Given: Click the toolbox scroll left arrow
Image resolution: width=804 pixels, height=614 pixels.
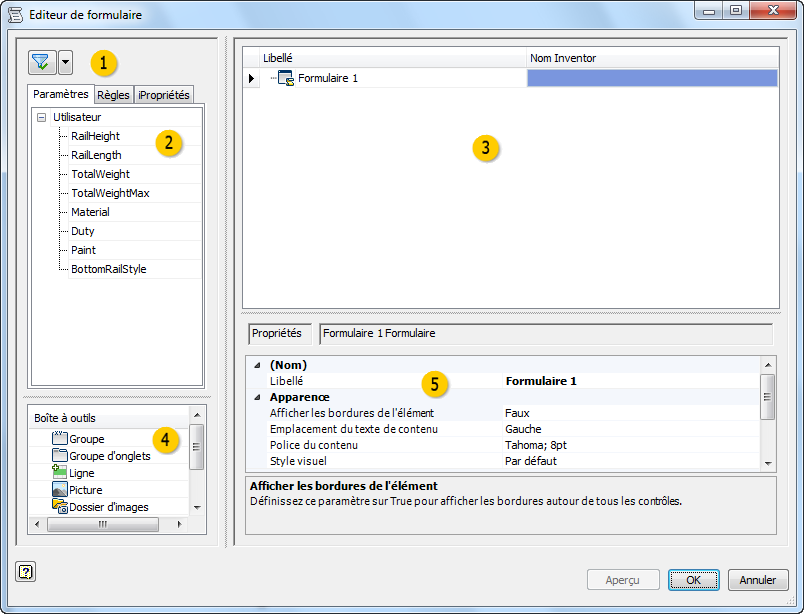Looking at the screenshot, I should (36, 524).
